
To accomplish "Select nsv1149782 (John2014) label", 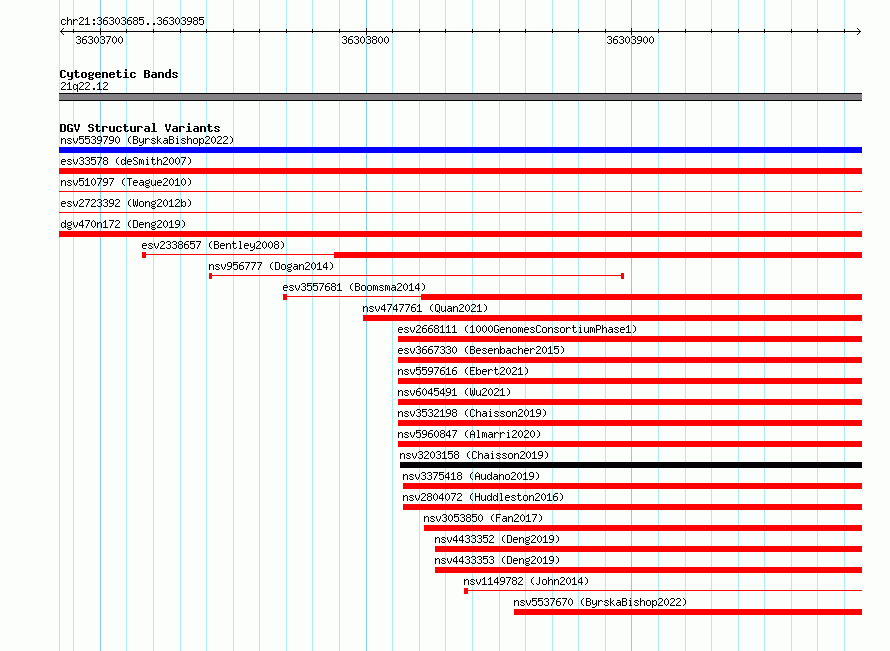I will pos(526,581).
